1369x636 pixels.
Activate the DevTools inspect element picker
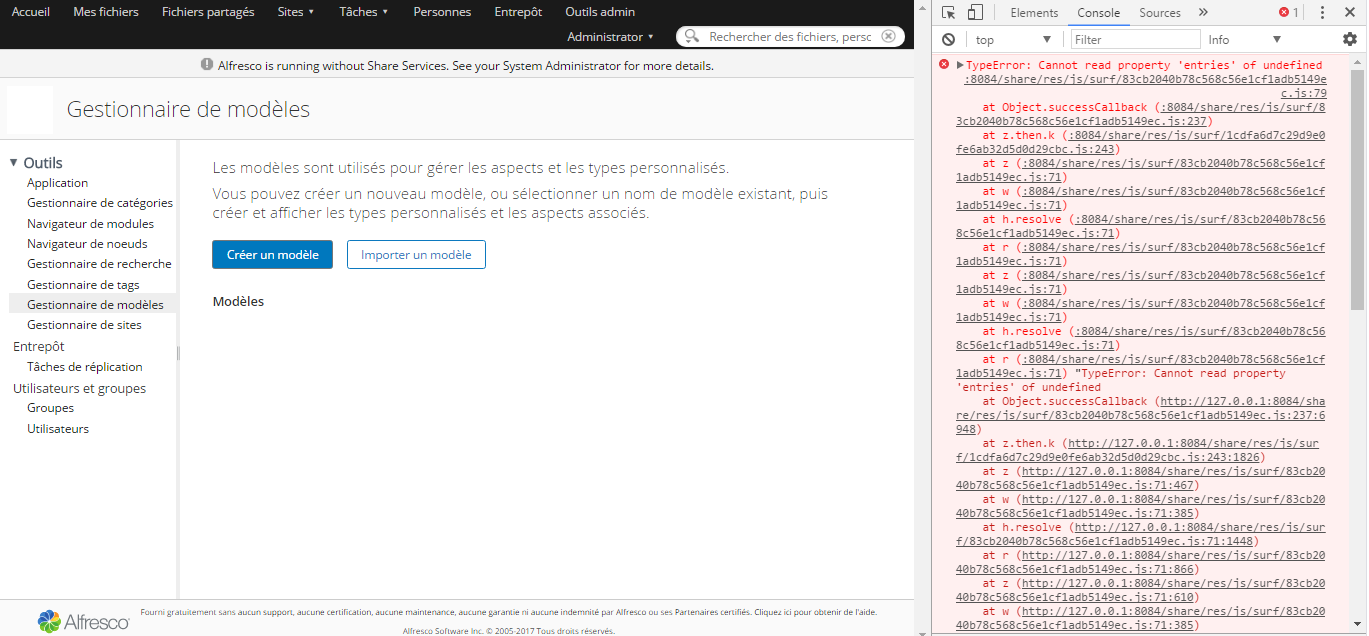point(948,12)
